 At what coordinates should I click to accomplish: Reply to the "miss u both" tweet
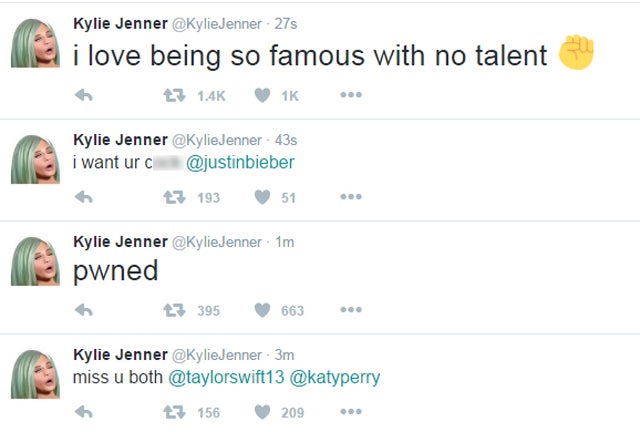coord(84,412)
